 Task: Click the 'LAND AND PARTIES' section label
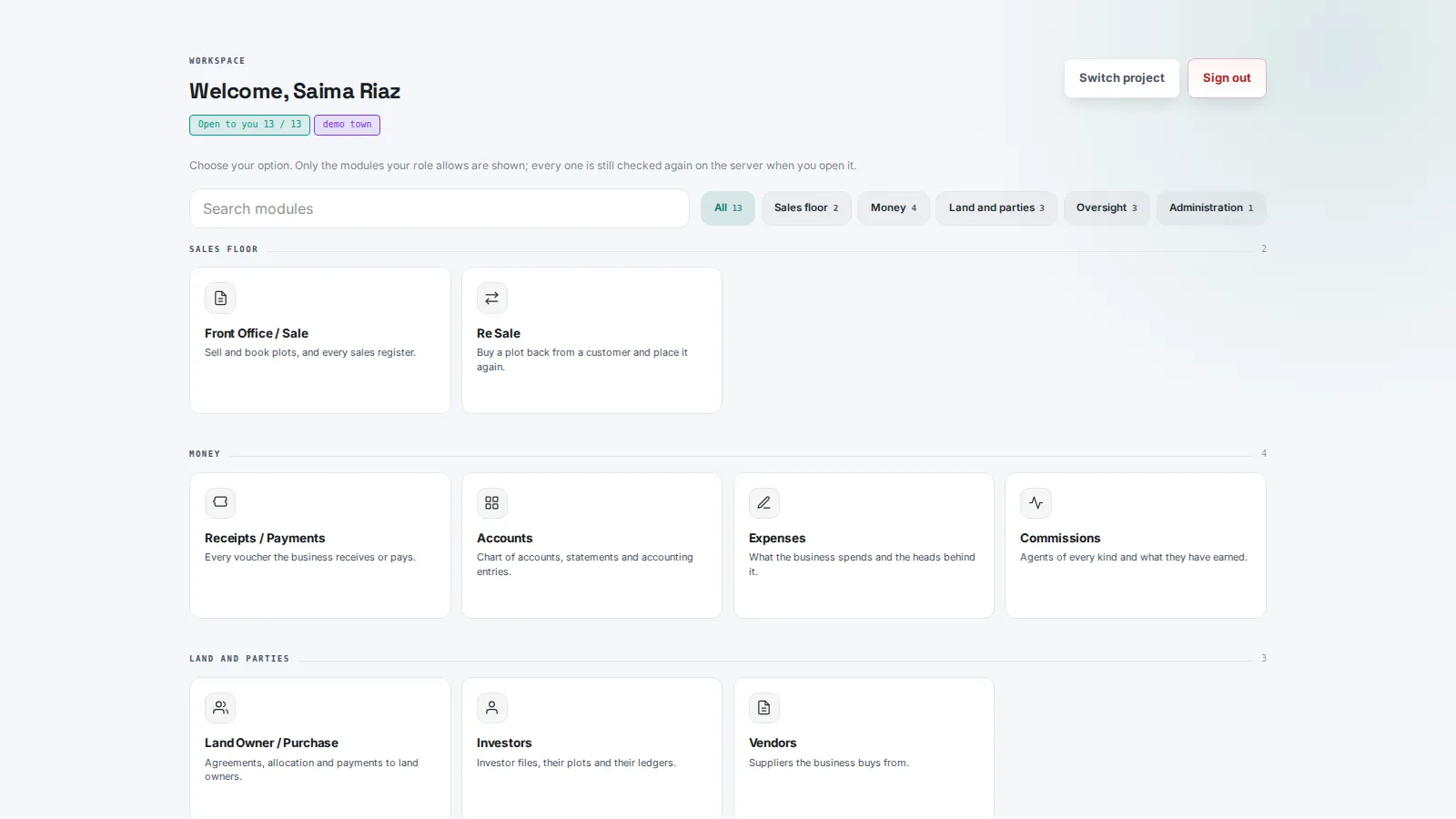click(239, 659)
